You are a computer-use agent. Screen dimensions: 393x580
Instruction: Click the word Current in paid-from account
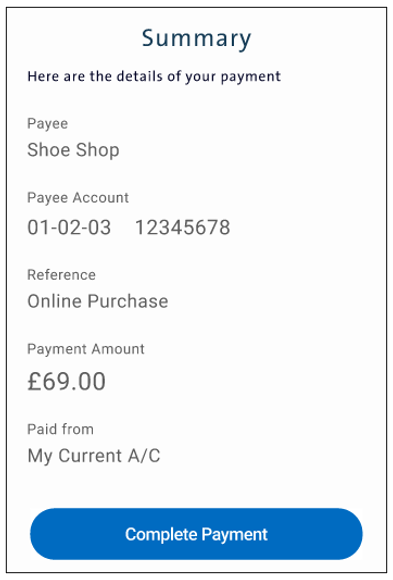click(90, 456)
